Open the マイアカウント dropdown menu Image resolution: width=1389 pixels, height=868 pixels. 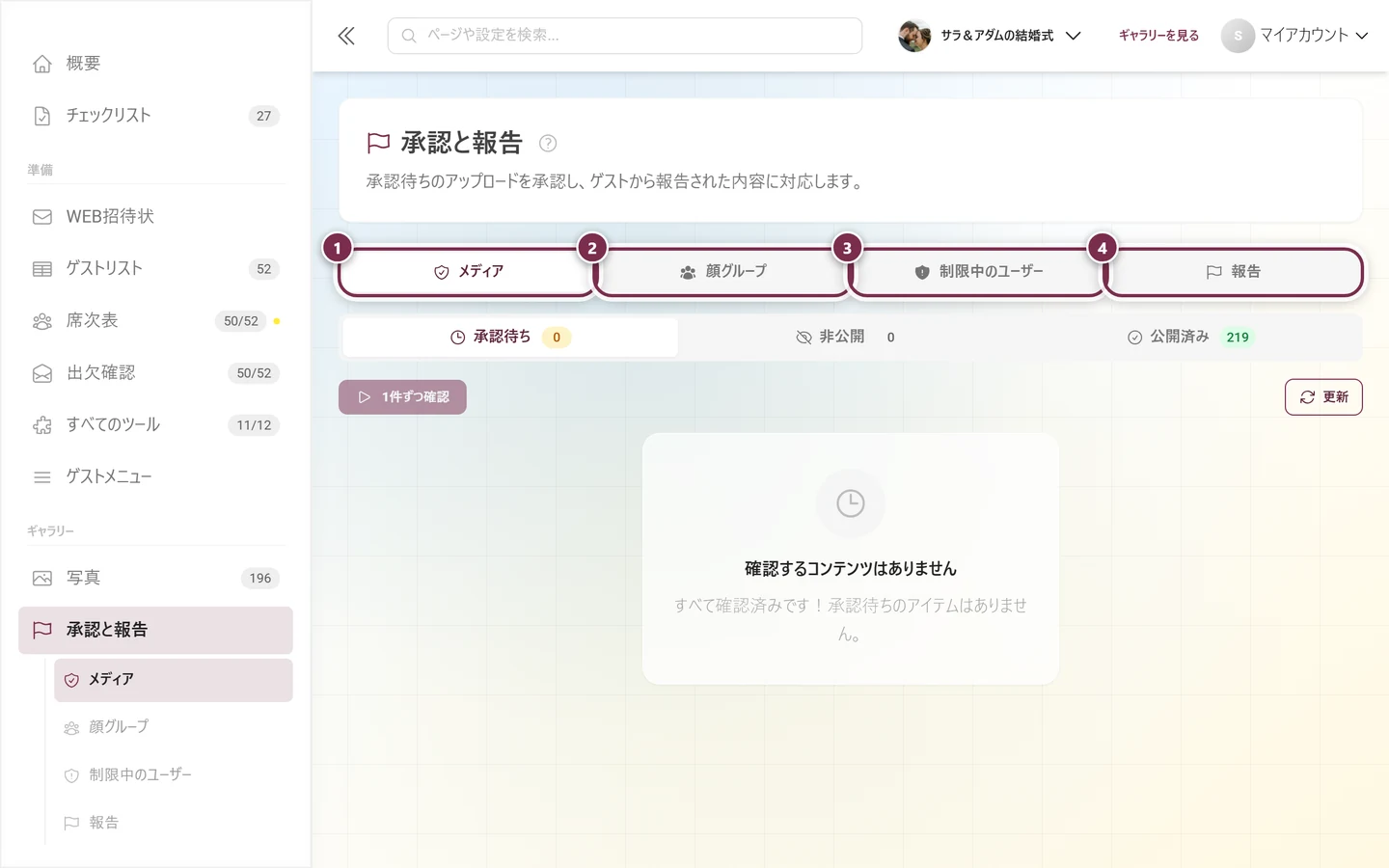coord(1295,36)
